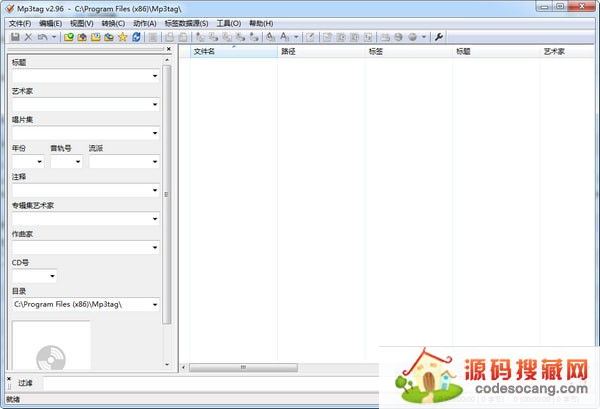Click the Undo arrow icon

tap(41, 37)
